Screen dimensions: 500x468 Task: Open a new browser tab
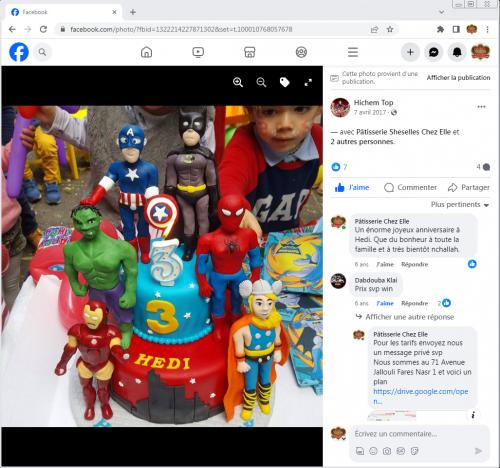pyautogui.click(x=133, y=12)
